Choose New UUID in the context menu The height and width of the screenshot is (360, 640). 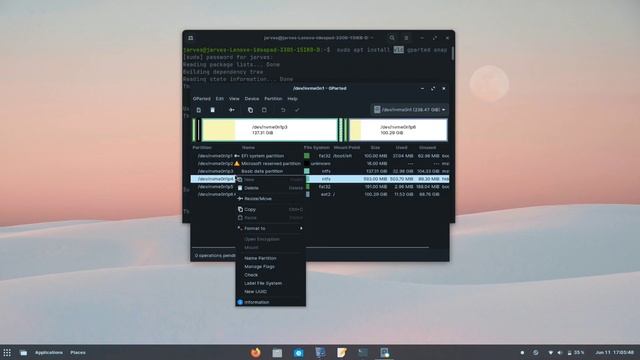pyautogui.click(x=271, y=292)
